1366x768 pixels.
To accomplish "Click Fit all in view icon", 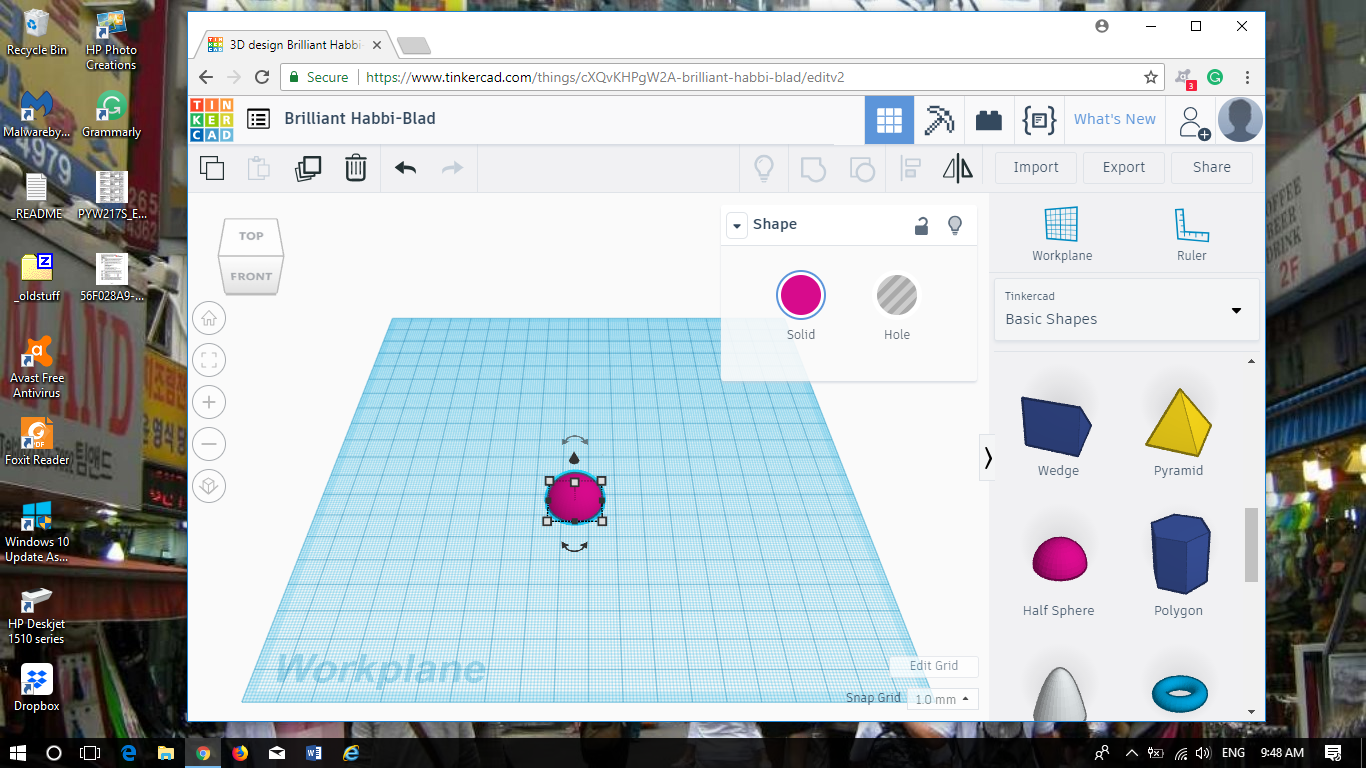I will coord(209,360).
